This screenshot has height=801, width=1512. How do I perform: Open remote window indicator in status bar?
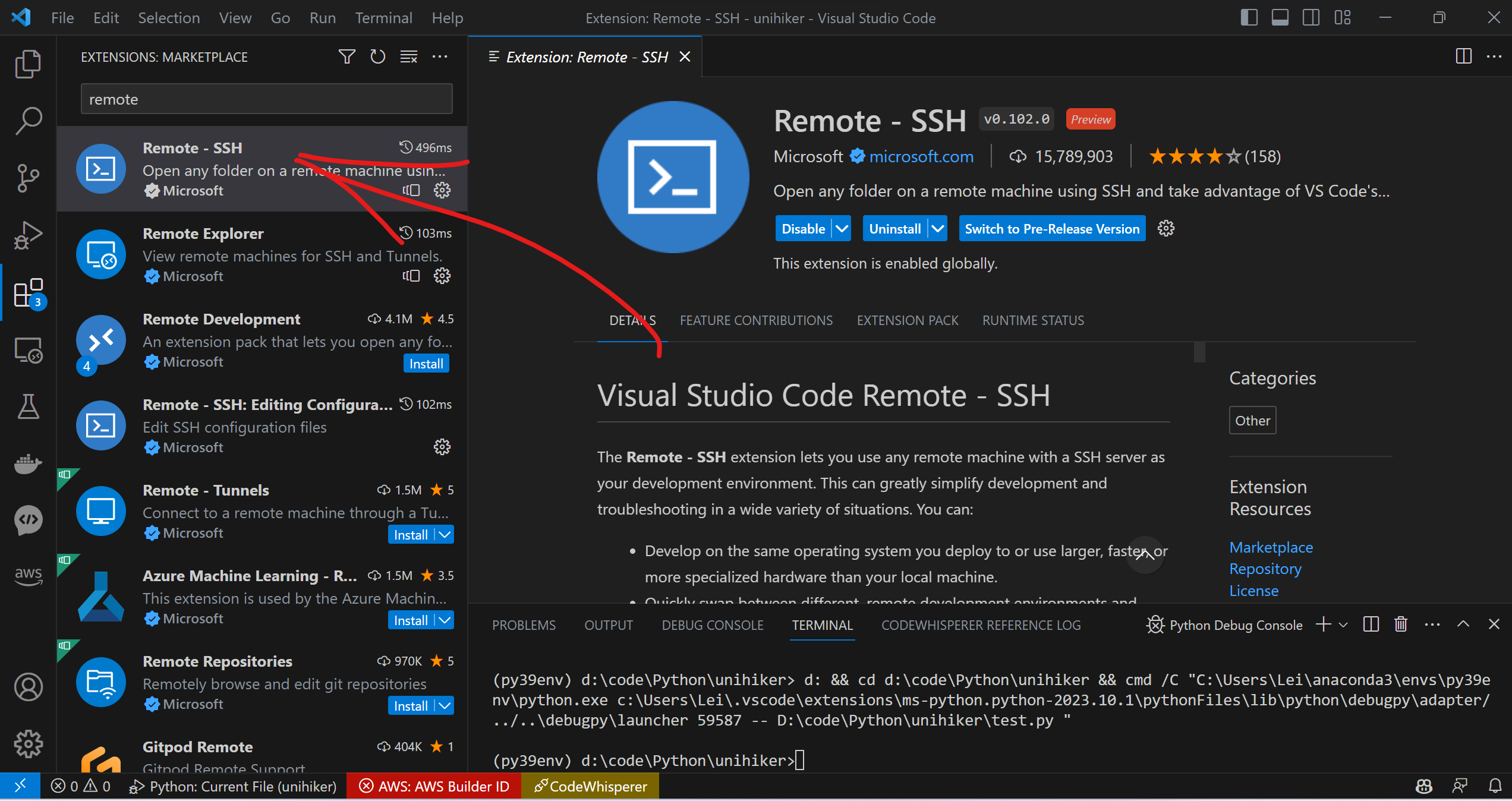[x=20, y=786]
